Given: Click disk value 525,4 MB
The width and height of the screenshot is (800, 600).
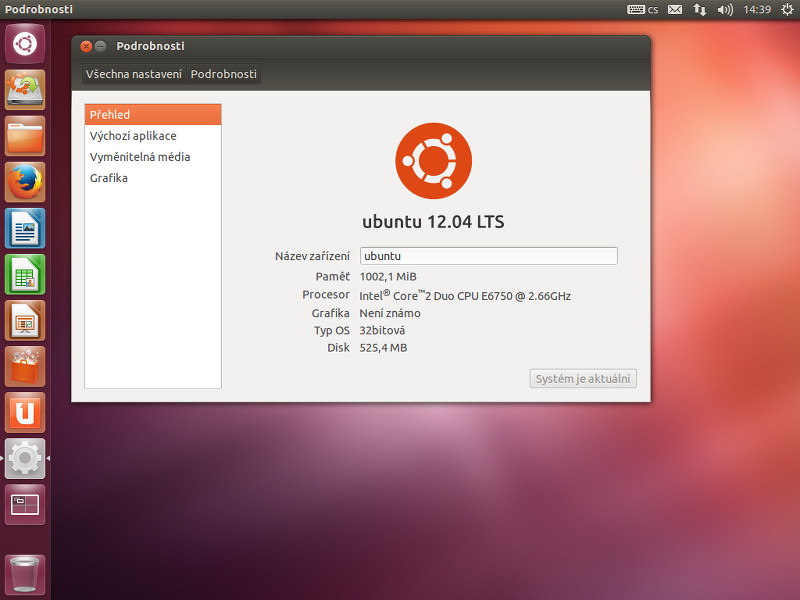Looking at the screenshot, I should click(x=383, y=348).
